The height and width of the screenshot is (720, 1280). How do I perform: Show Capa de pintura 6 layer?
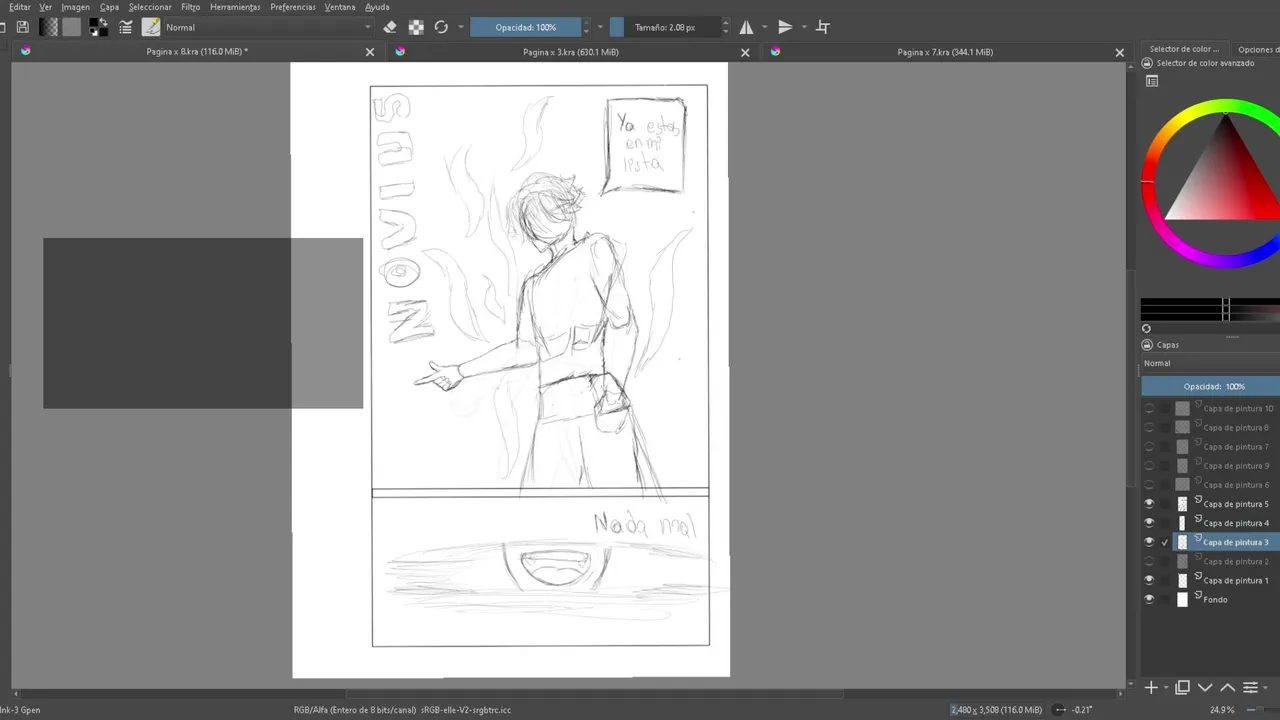click(1149, 484)
